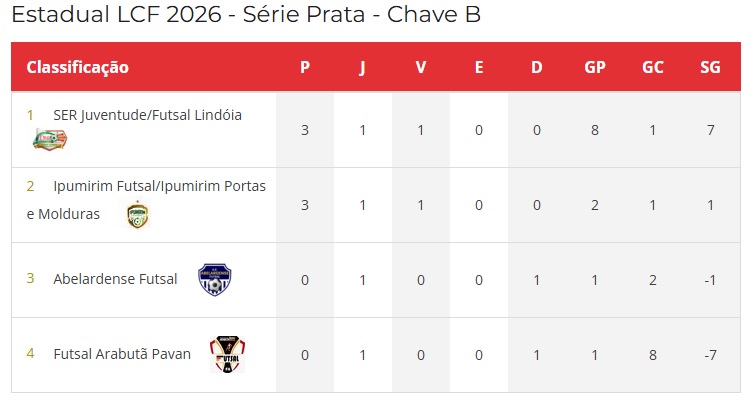The width and height of the screenshot is (754, 409).
Task: Click the SG goal-difference column header
Action: [710, 67]
